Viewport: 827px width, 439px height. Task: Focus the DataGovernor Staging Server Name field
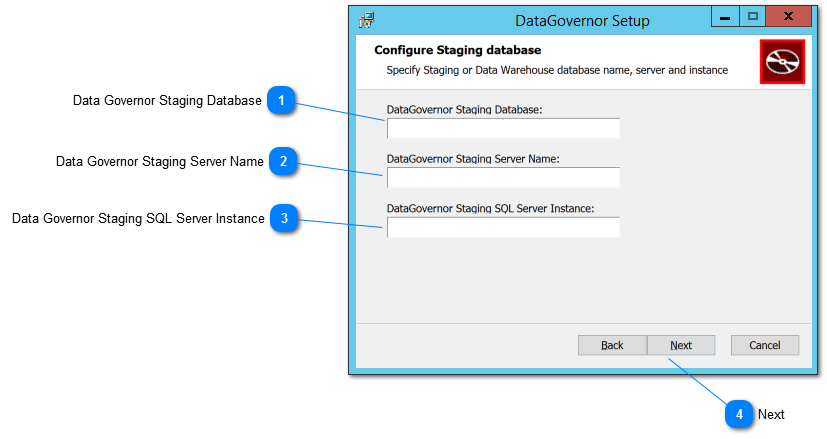tap(503, 177)
